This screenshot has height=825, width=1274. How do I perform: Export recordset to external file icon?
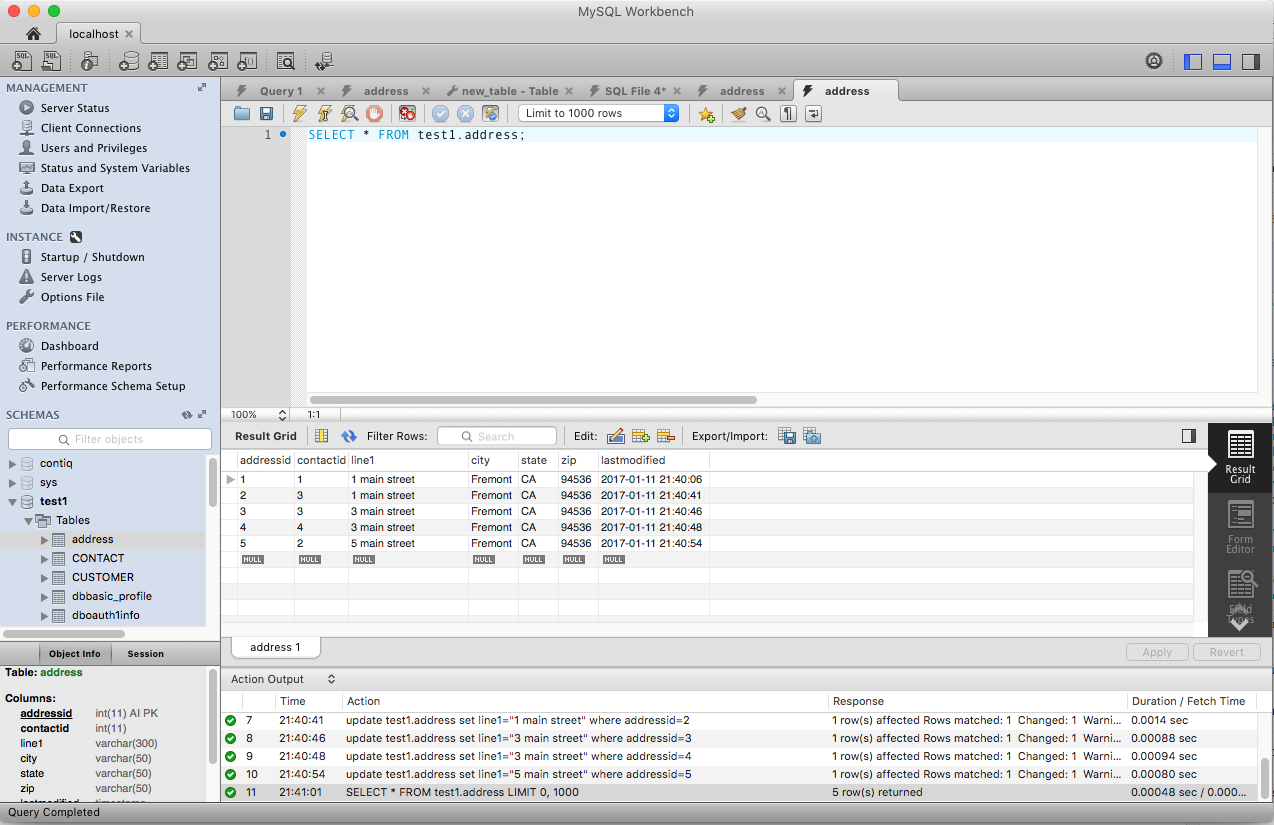tap(787, 436)
